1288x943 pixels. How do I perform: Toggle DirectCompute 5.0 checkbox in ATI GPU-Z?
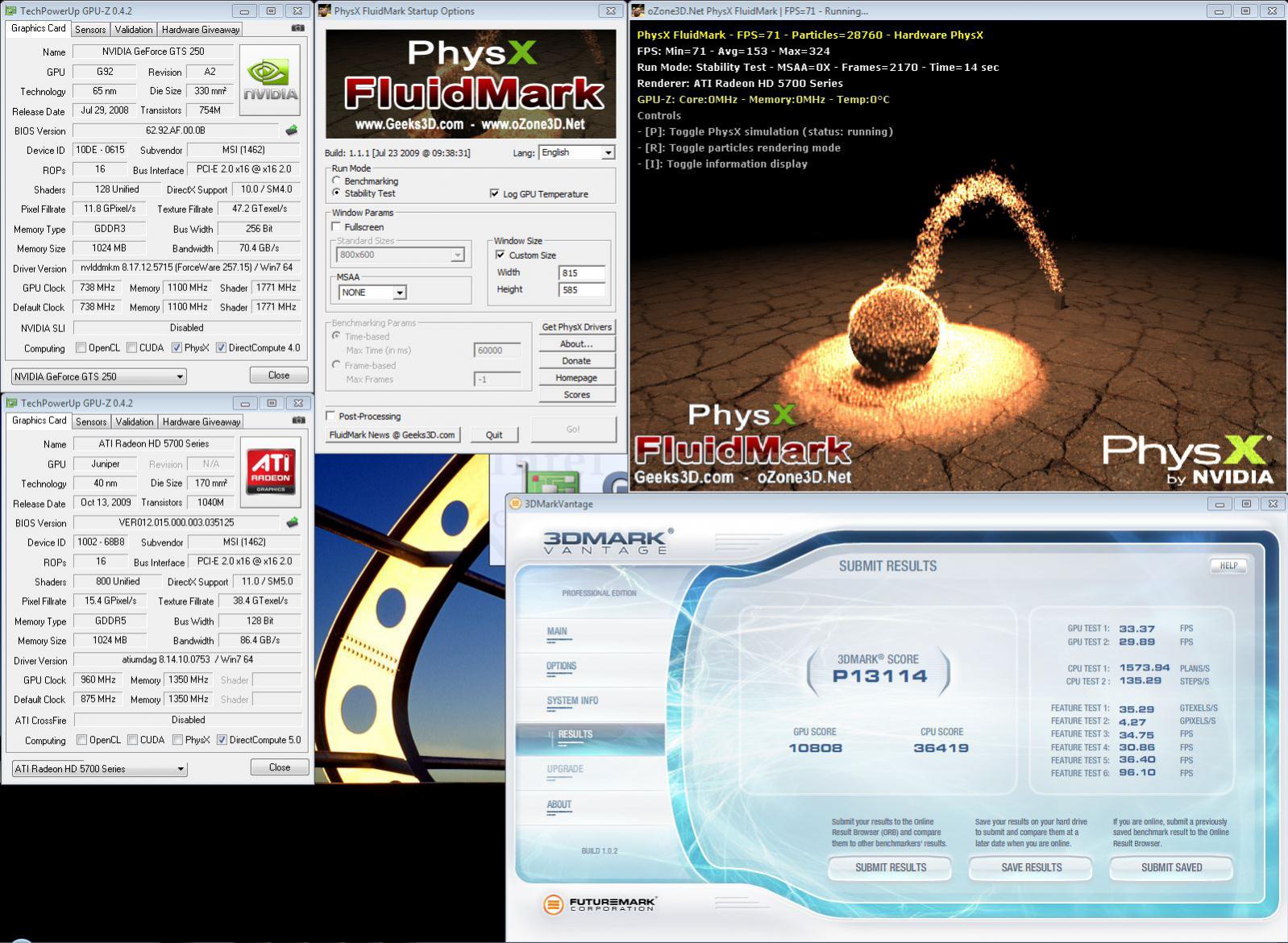(x=222, y=740)
